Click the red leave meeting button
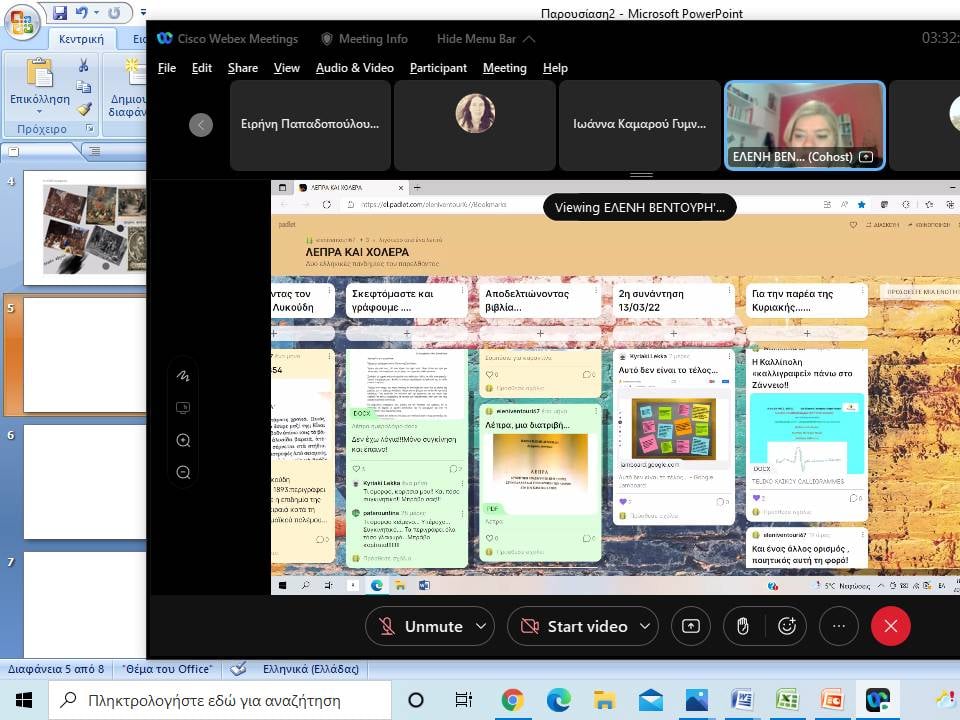The image size is (960, 720). (x=890, y=626)
